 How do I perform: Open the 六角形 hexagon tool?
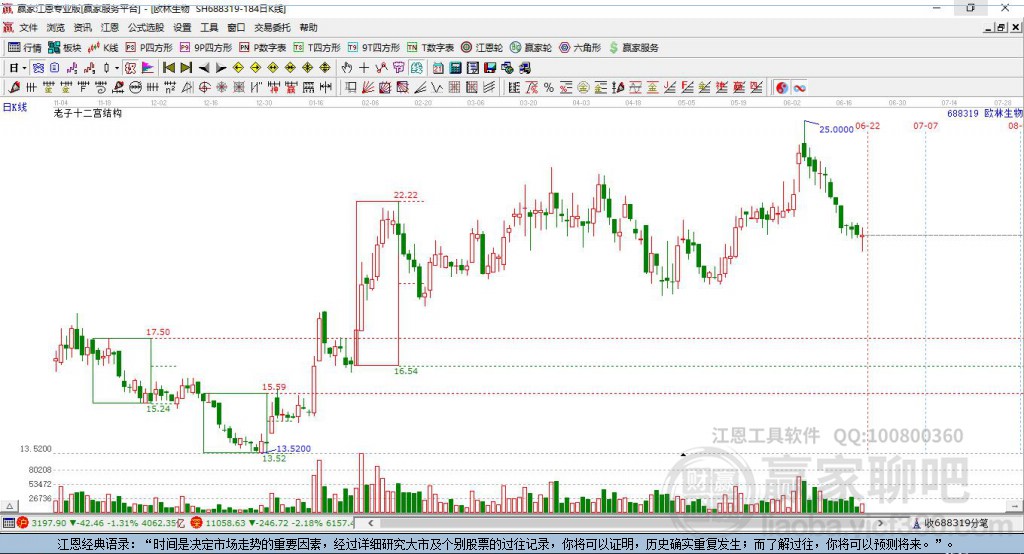[580, 48]
